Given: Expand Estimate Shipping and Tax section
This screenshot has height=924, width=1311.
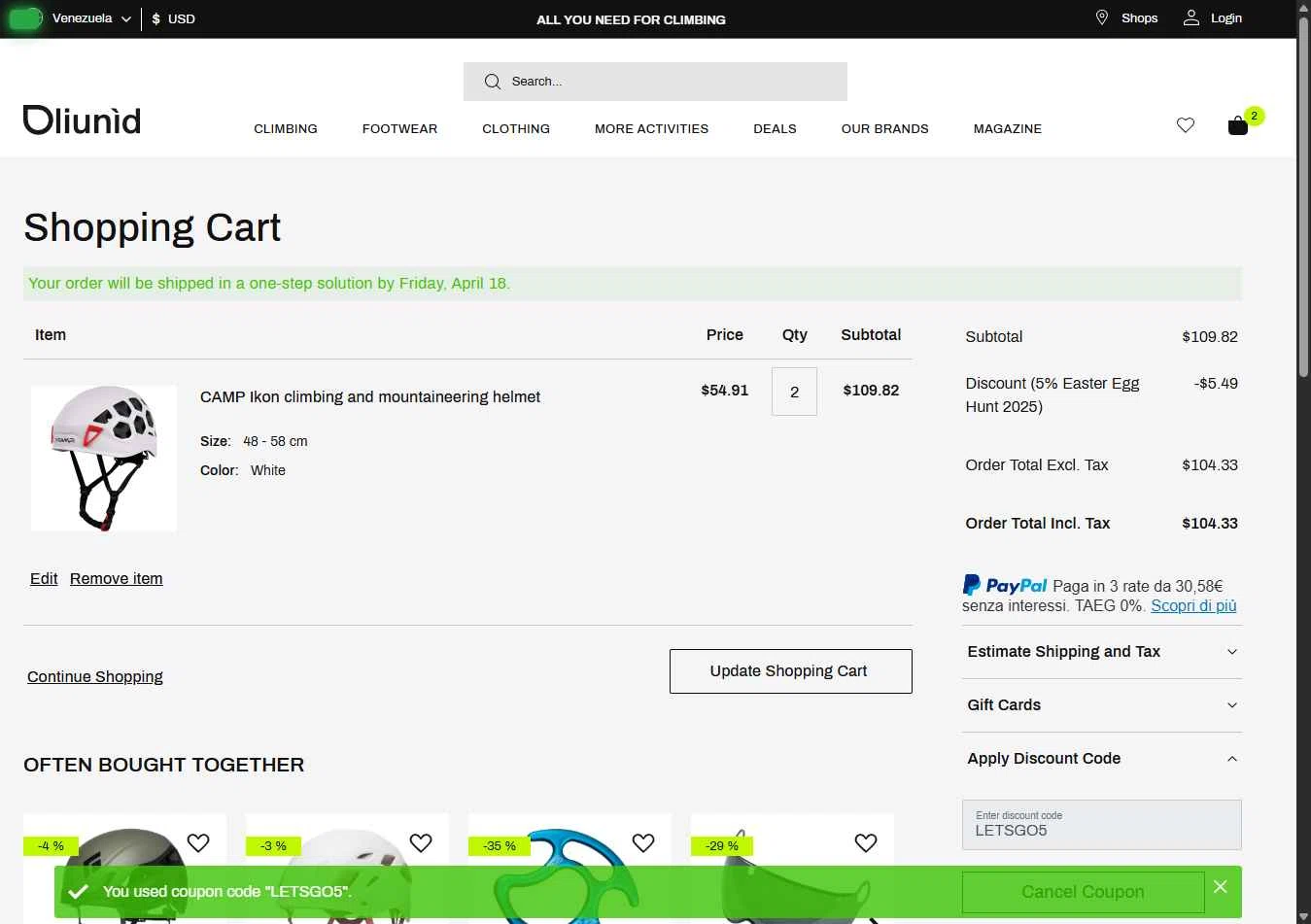Looking at the screenshot, I should (1102, 652).
